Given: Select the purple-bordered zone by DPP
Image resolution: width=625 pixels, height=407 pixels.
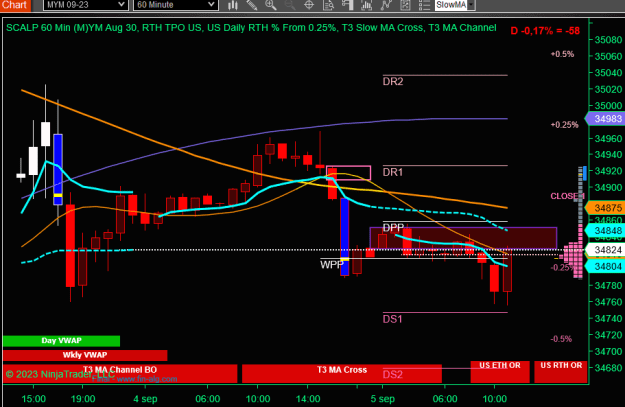Looking at the screenshot, I should pyautogui.click(x=463, y=238).
